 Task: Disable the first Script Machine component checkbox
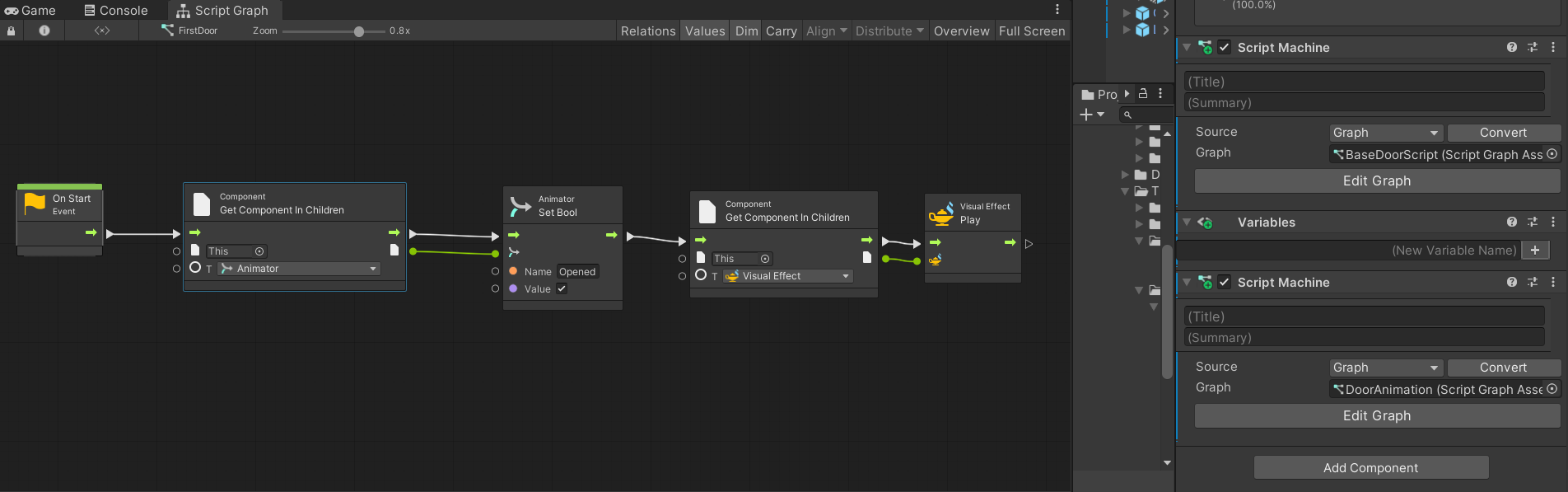[1225, 48]
